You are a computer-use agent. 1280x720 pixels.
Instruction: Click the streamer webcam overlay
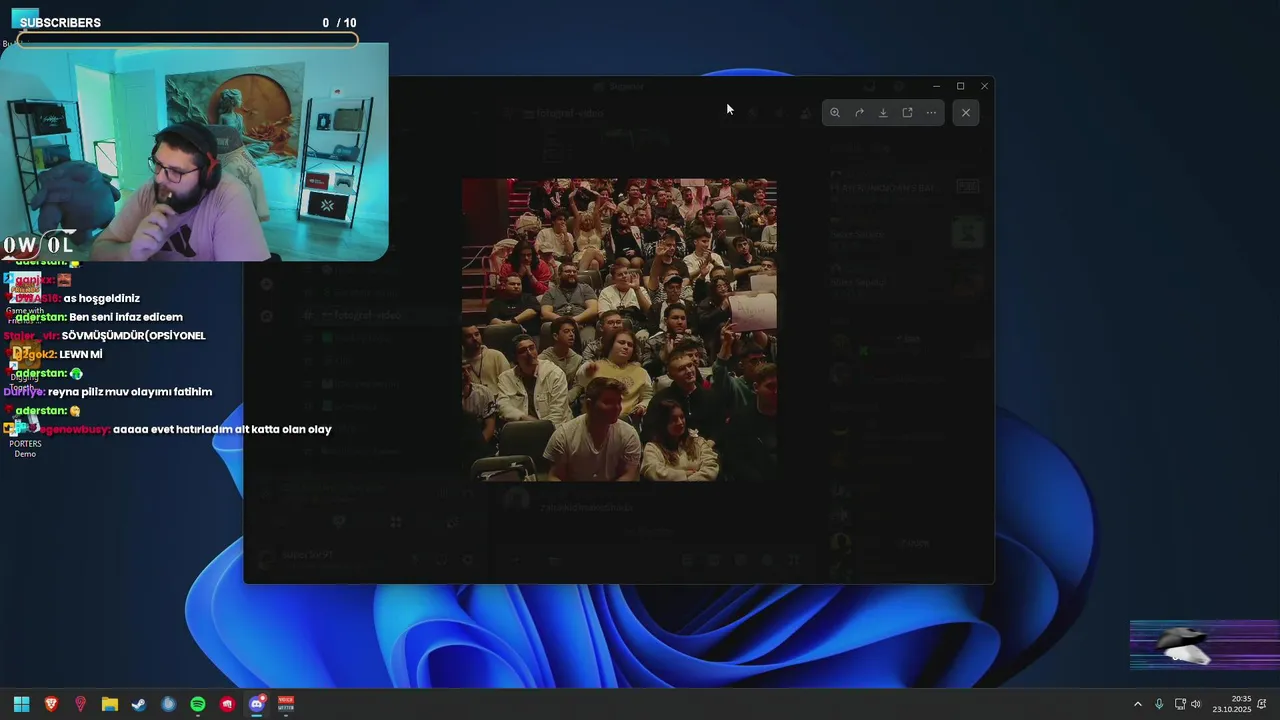(194, 152)
